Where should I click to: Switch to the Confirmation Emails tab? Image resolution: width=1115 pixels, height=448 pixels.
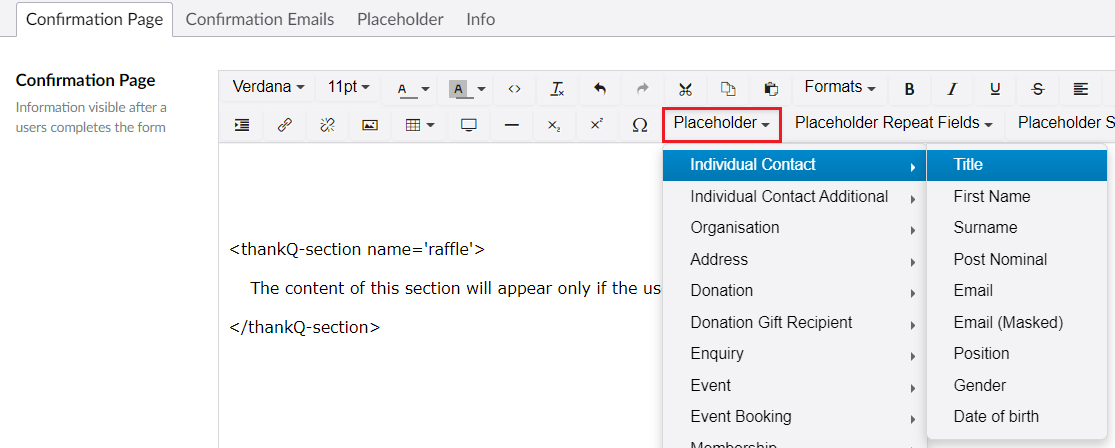(260, 19)
